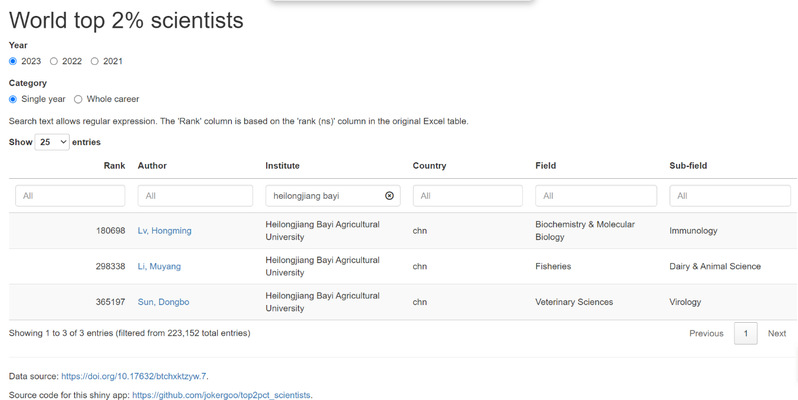The image size is (798, 400).
Task: Sort the table by Rank column
Action: 115,165
